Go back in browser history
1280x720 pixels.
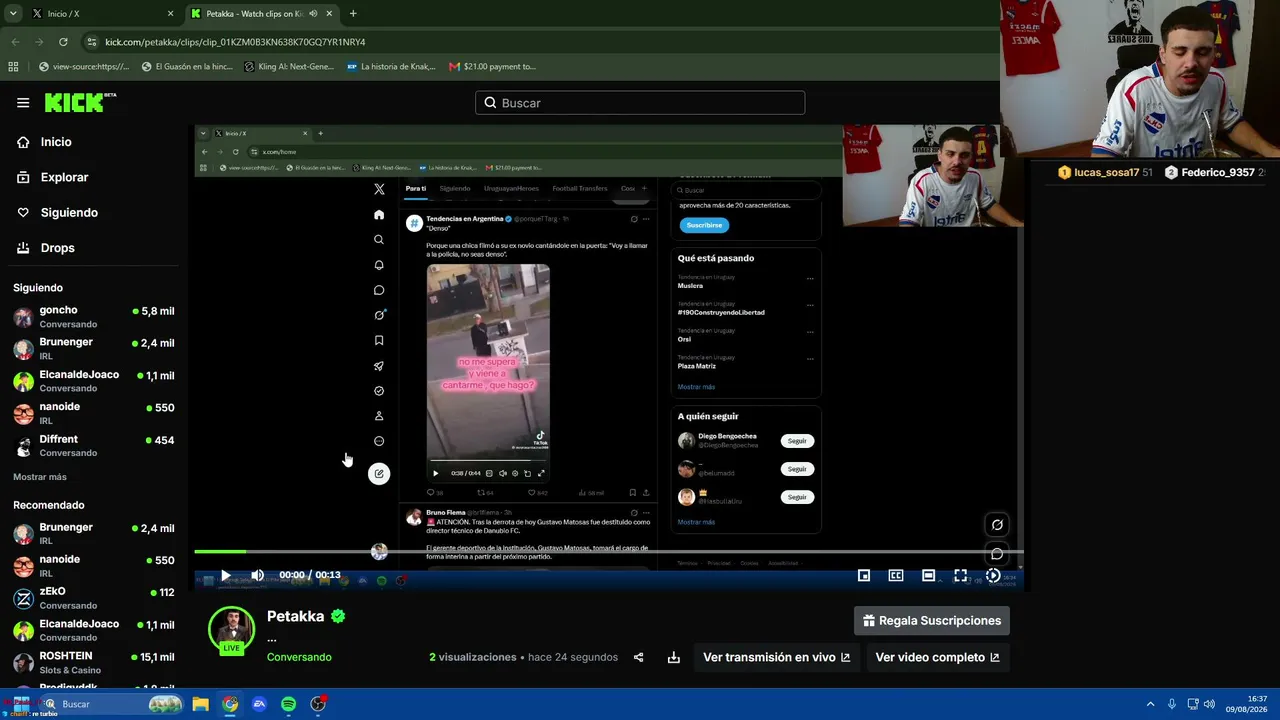pos(15,42)
